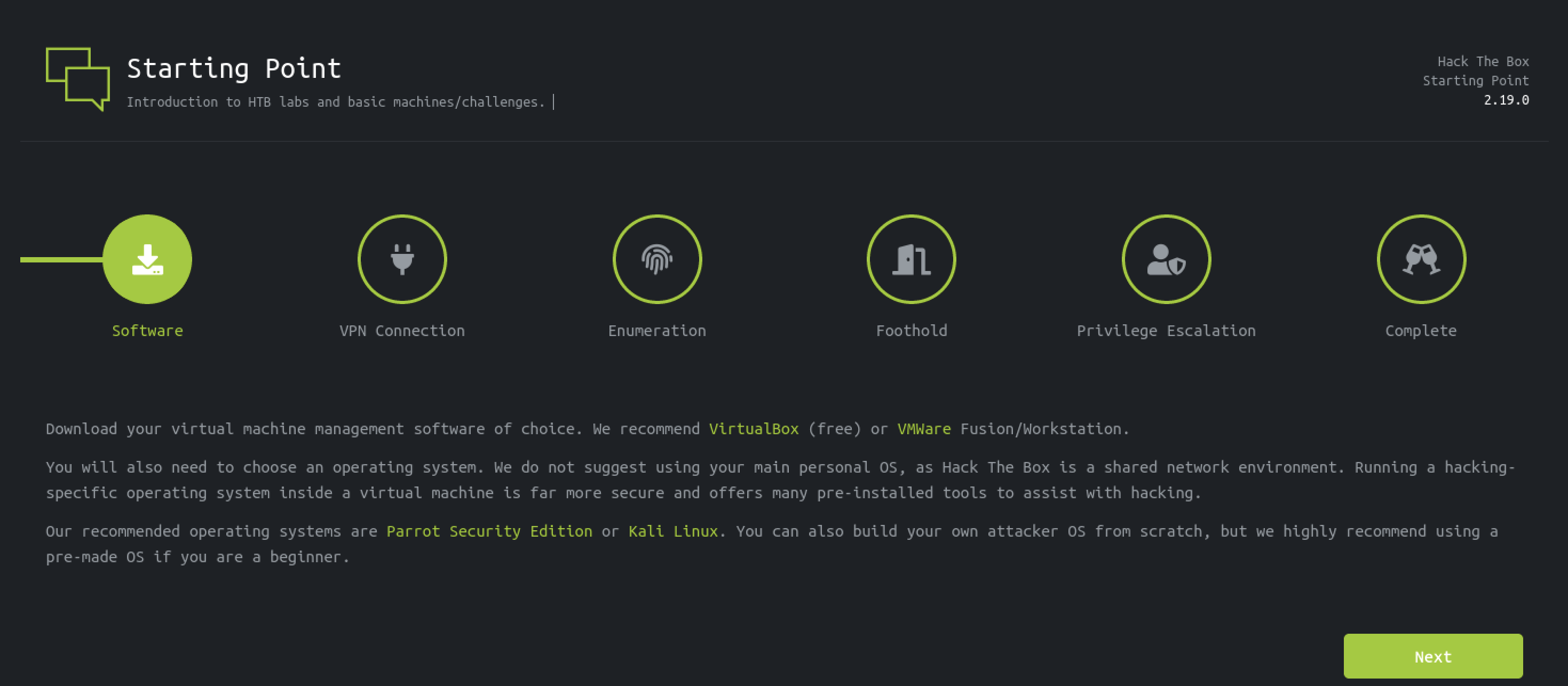Select the Software step label
The width and height of the screenshot is (1568, 686).
[147, 331]
